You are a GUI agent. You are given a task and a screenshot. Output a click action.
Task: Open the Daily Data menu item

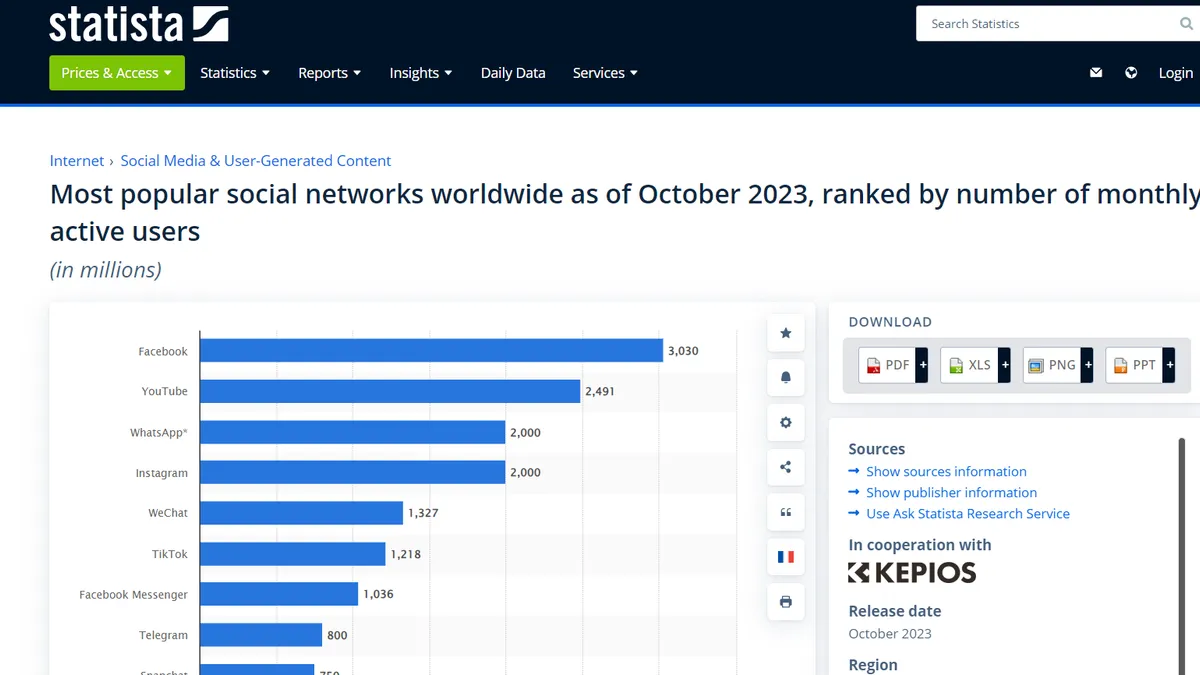tap(513, 73)
